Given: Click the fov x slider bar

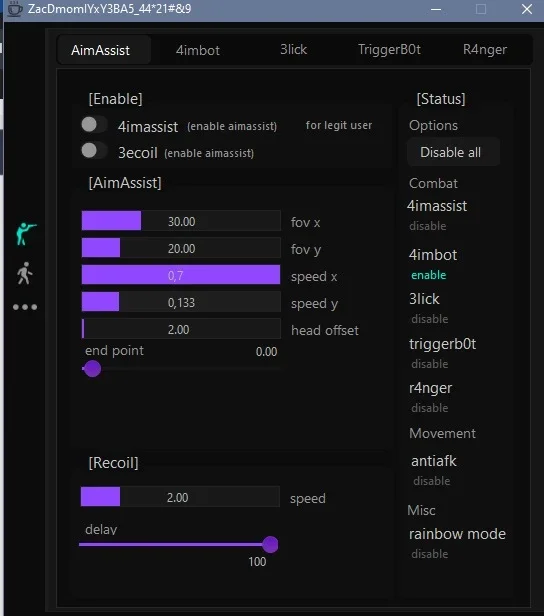Looking at the screenshot, I should tap(181, 221).
